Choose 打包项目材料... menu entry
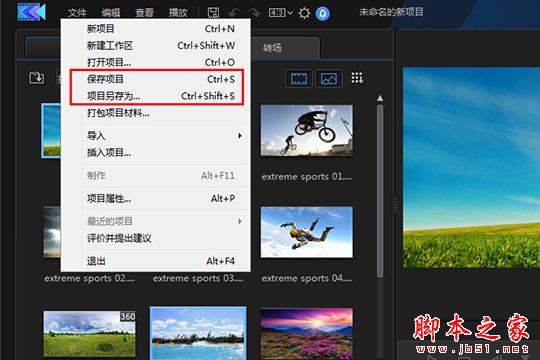540x360 pixels. 156,113
